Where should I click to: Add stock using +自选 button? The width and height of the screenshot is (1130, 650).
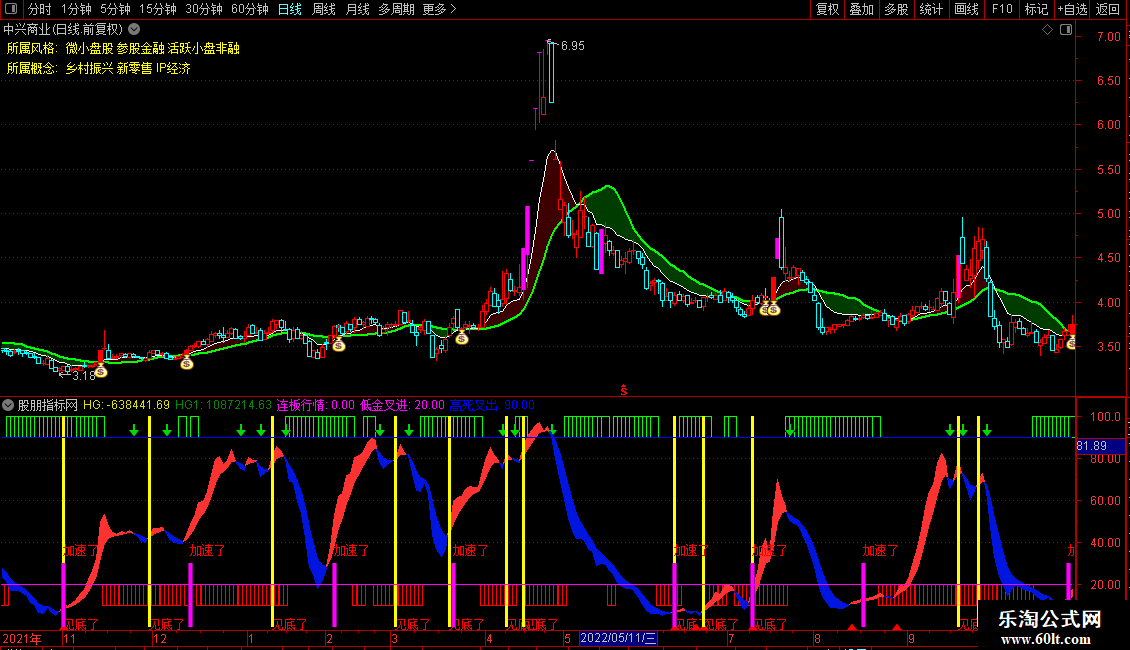(x=1070, y=9)
